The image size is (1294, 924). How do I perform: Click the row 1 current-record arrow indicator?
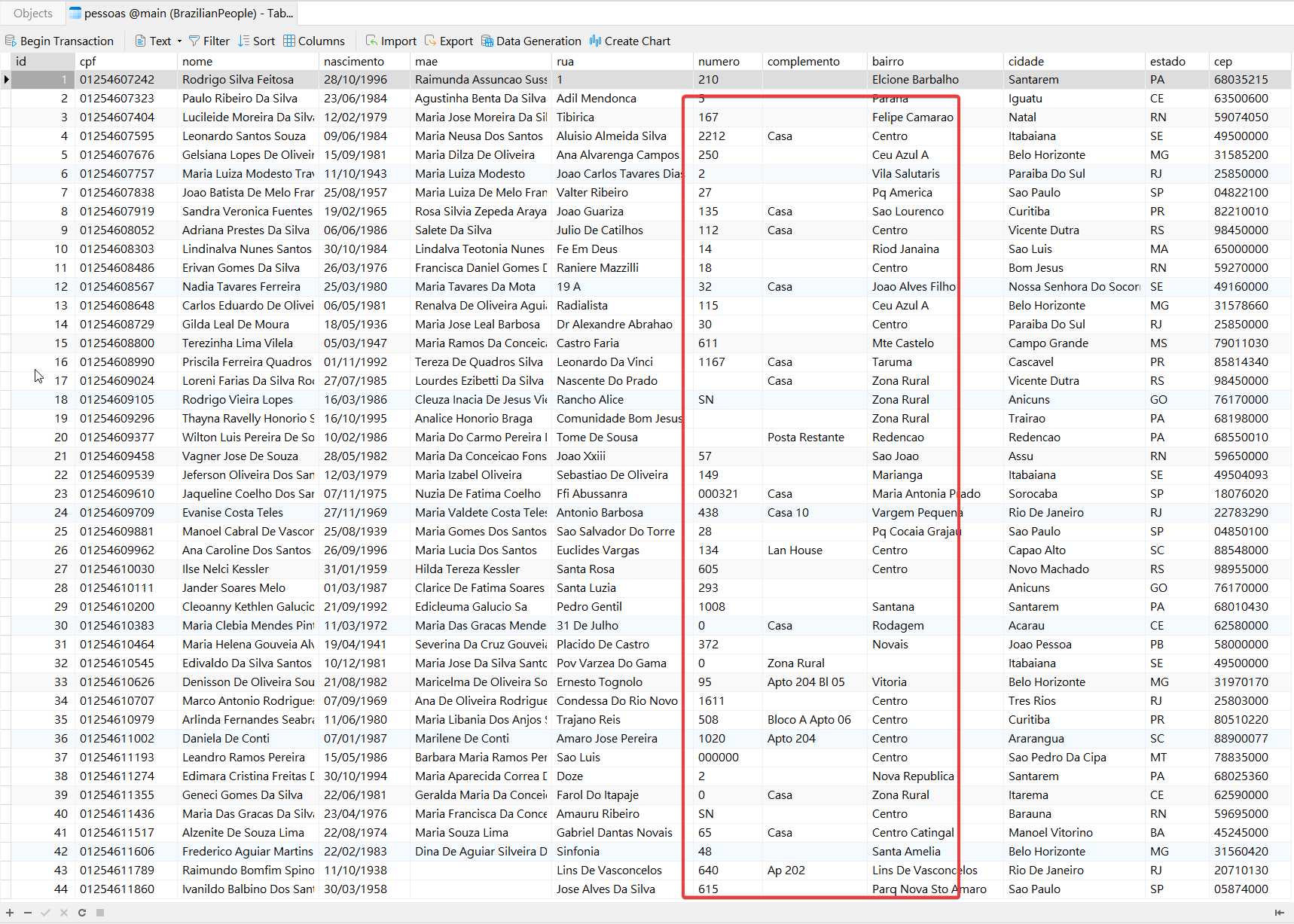pos(6,79)
